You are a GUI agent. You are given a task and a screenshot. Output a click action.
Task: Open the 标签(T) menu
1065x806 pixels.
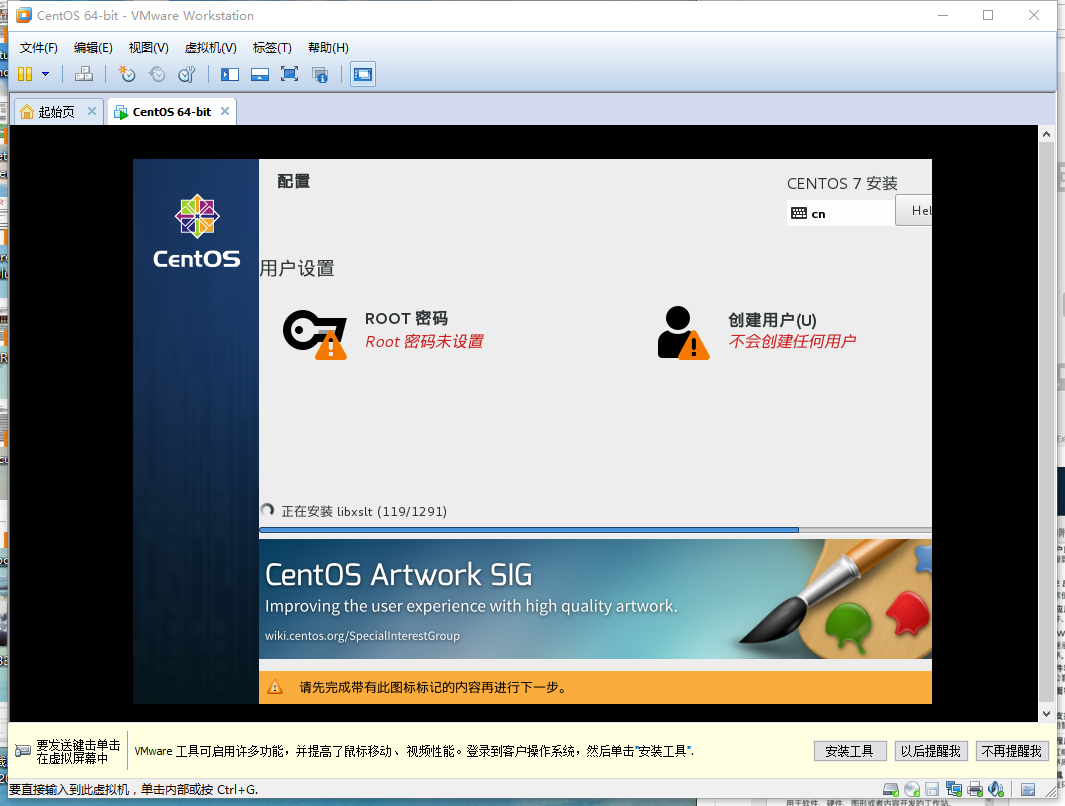272,48
